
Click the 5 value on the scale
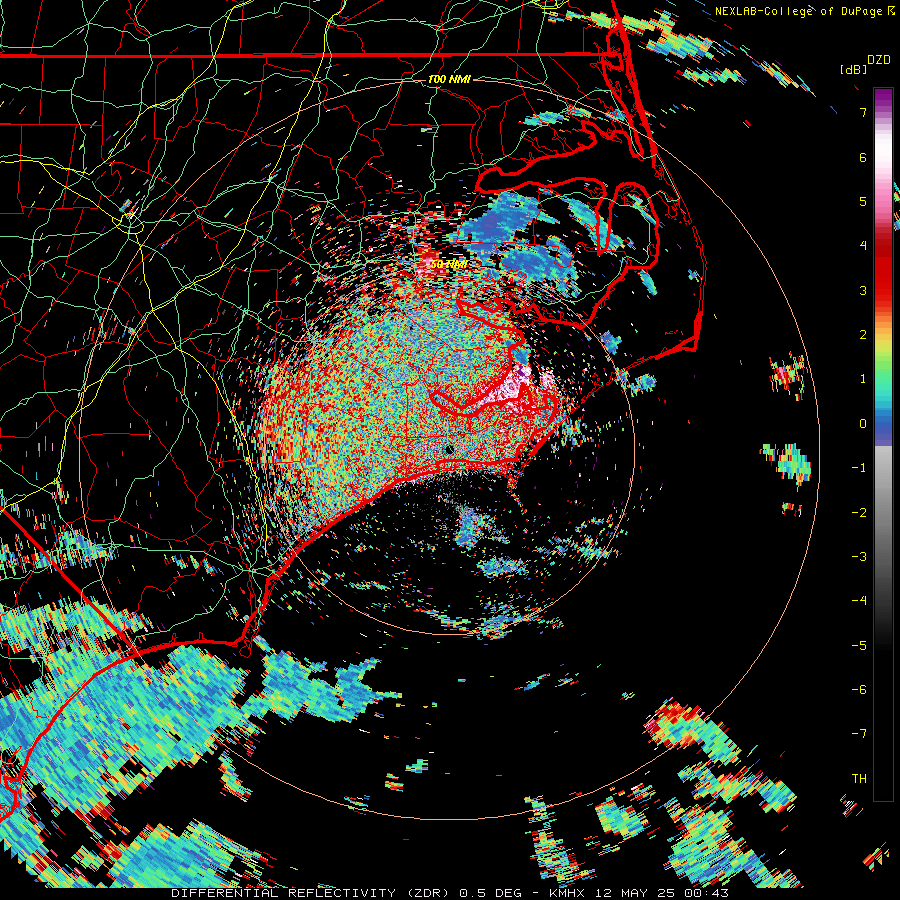863,201
